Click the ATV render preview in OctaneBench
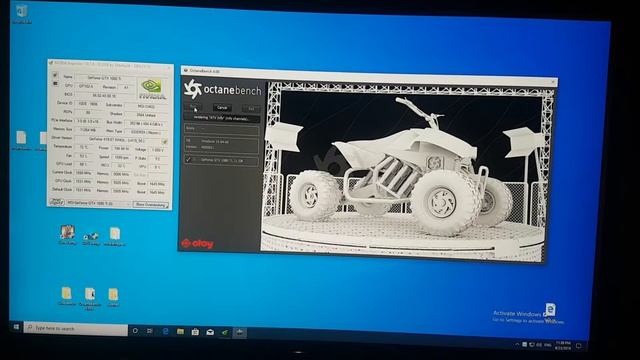 pyautogui.click(x=406, y=171)
